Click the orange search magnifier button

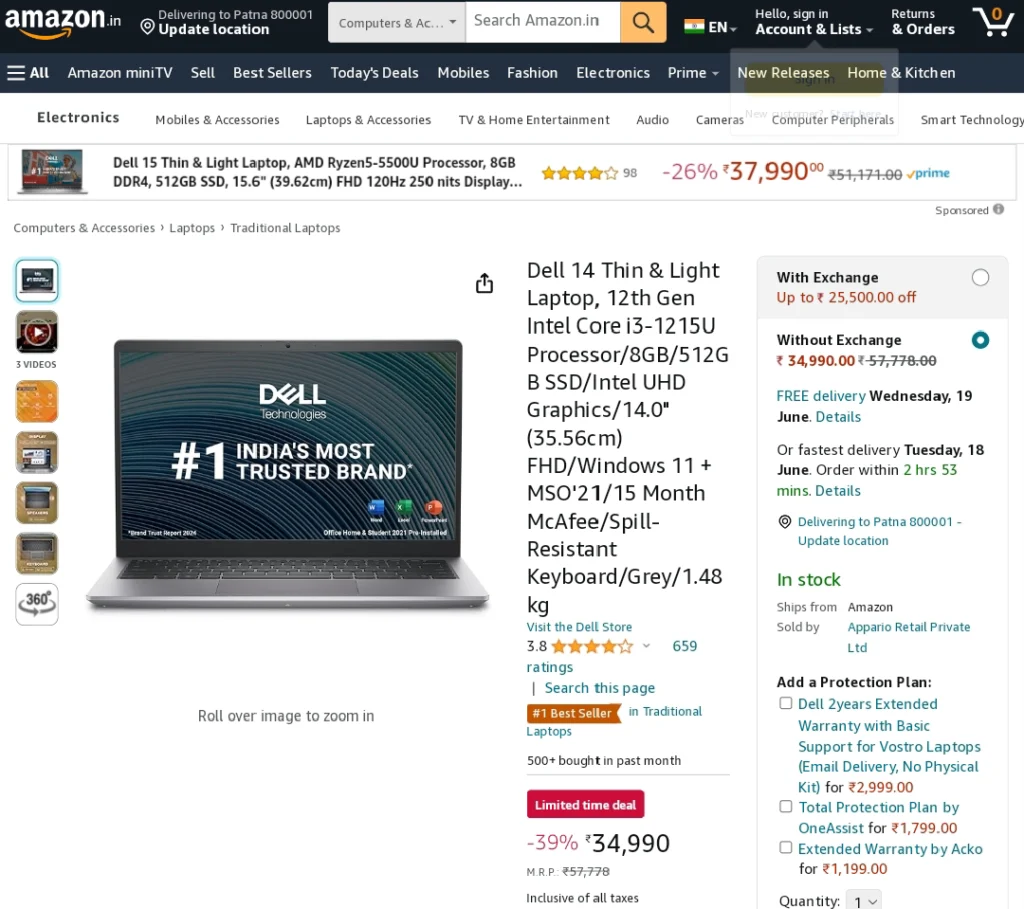(x=643, y=22)
